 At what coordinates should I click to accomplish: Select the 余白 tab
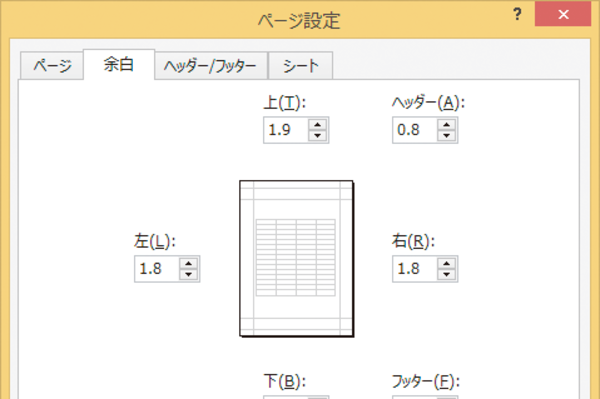(119, 64)
